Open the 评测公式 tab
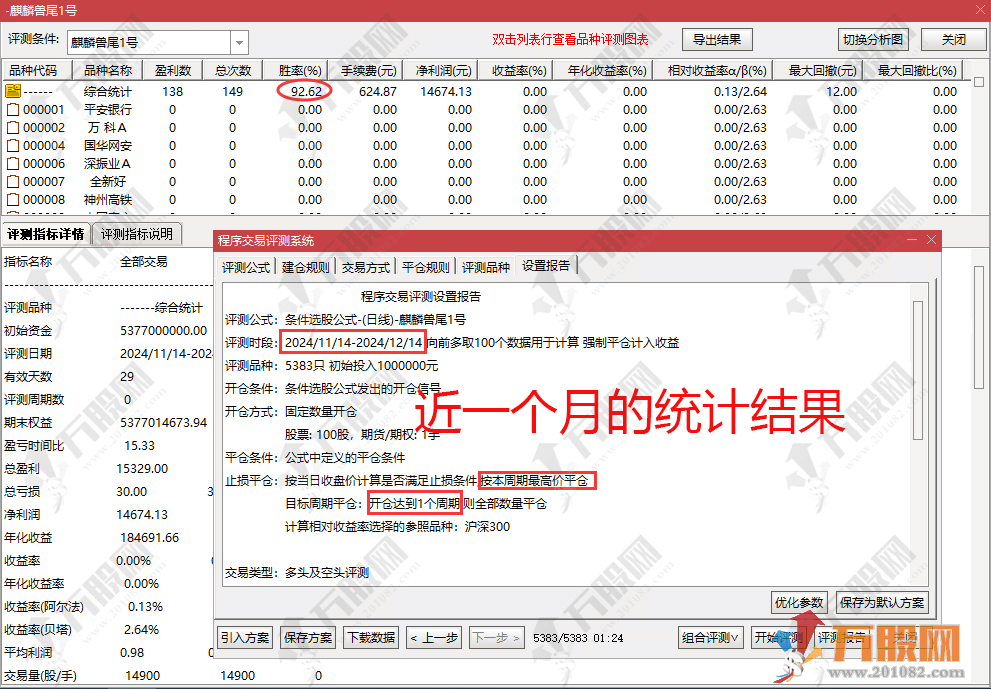Screen dimensions: 991x689 [246, 267]
